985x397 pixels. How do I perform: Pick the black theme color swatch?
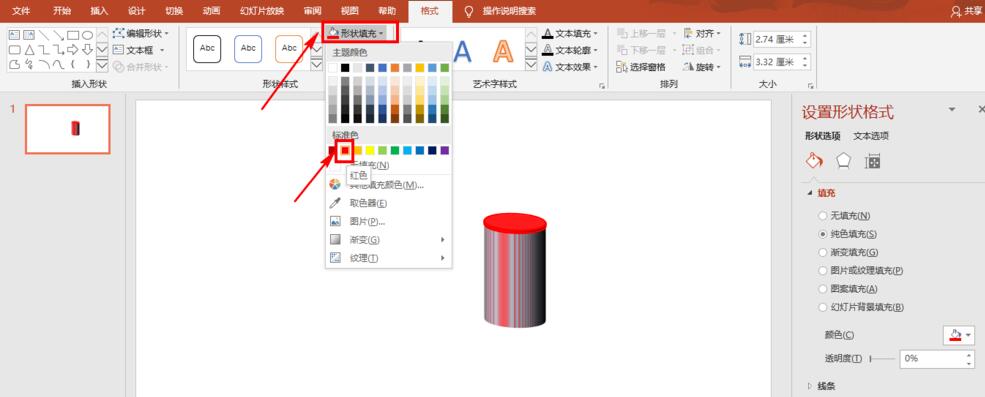click(x=345, y=68)
